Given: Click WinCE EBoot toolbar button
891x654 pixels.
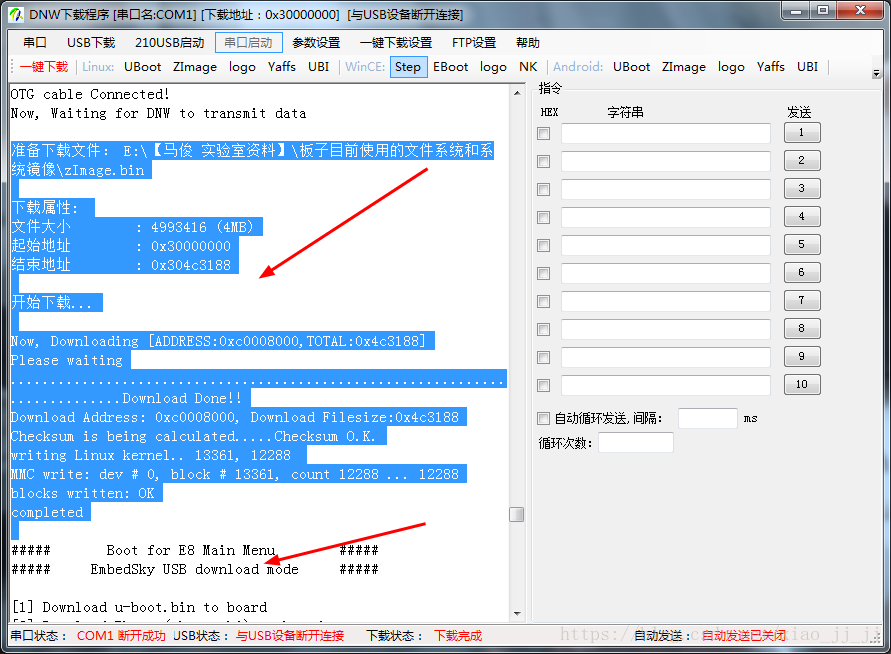Looking at the screenshot, I should pos(451,66).
